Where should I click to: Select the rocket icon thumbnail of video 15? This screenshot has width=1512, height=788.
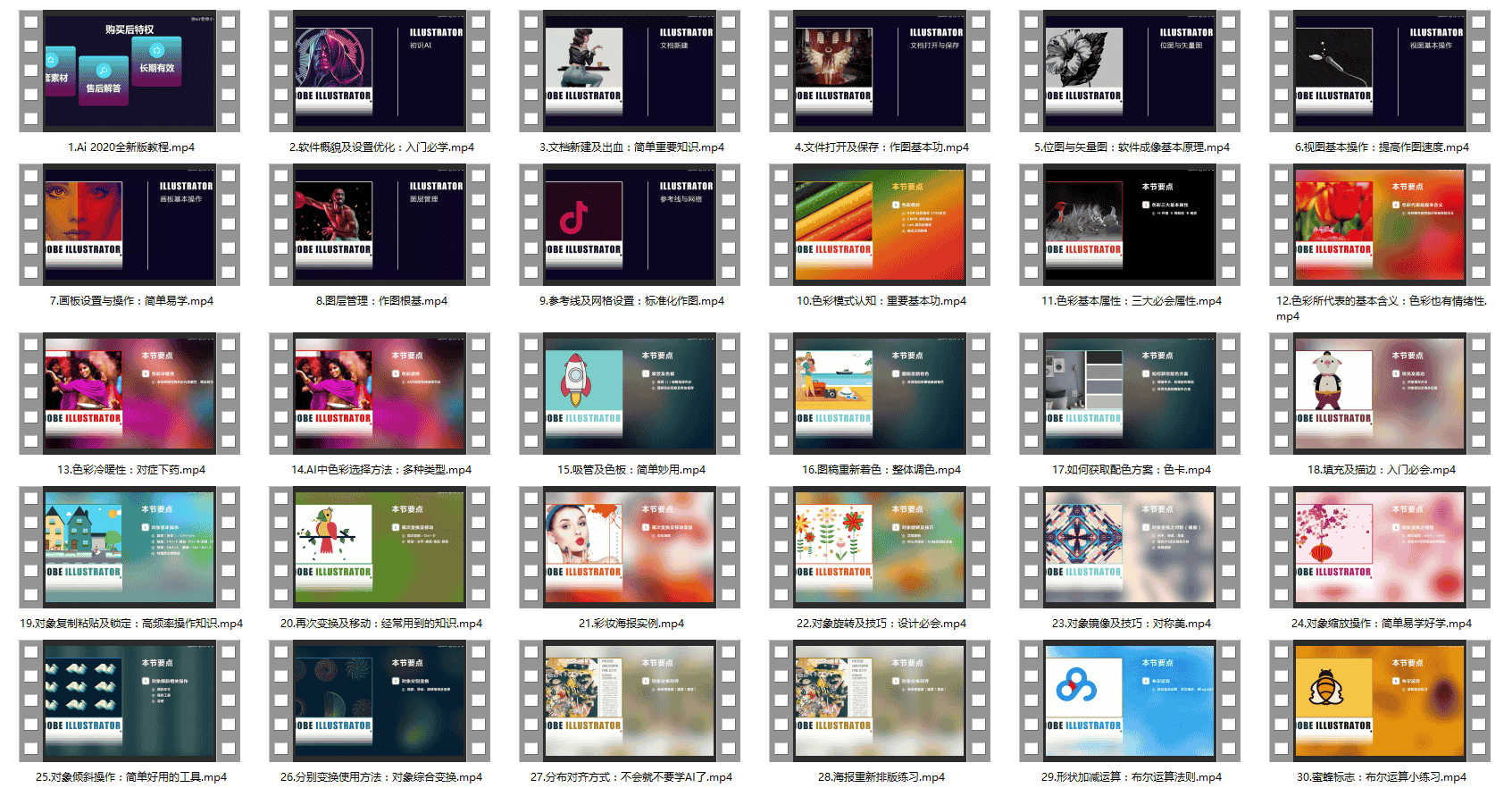click(630, 393)
